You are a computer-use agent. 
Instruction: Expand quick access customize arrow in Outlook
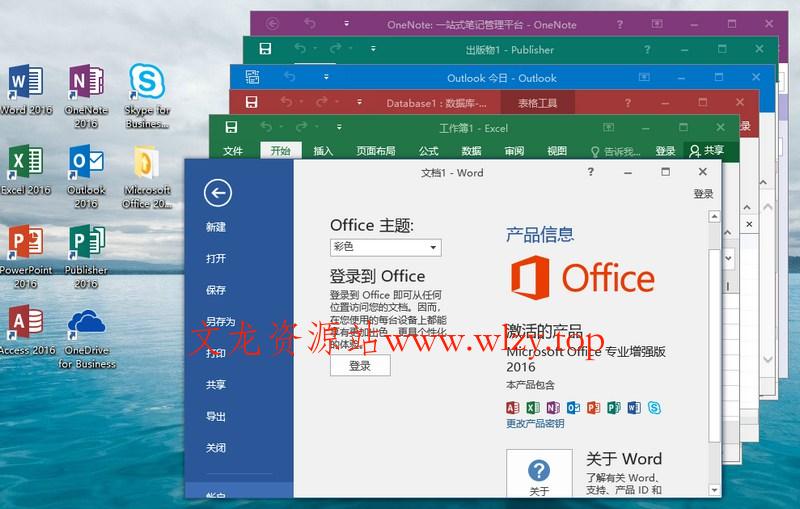326,77
